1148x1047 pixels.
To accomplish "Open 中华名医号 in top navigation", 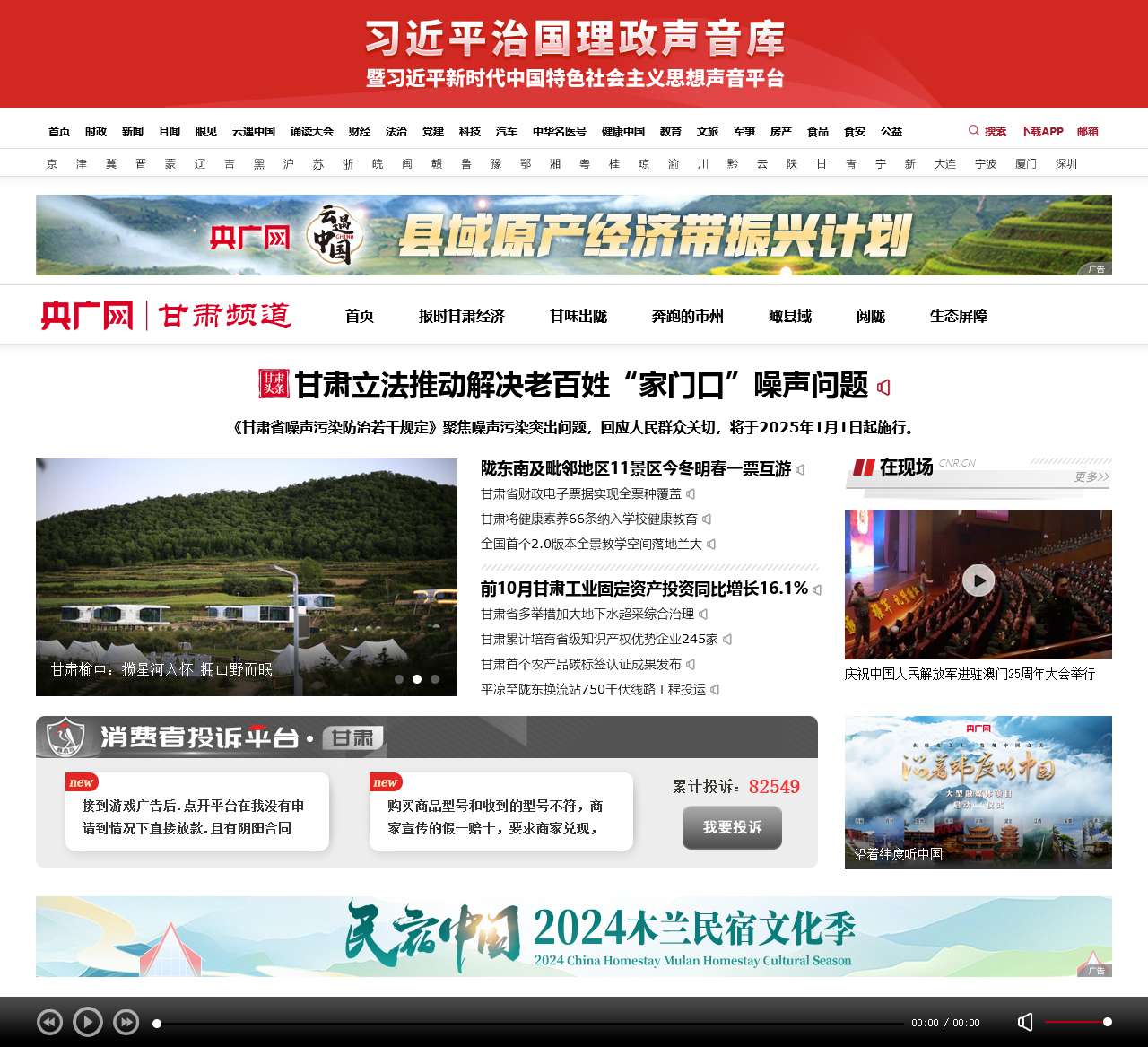I will 560,131.
